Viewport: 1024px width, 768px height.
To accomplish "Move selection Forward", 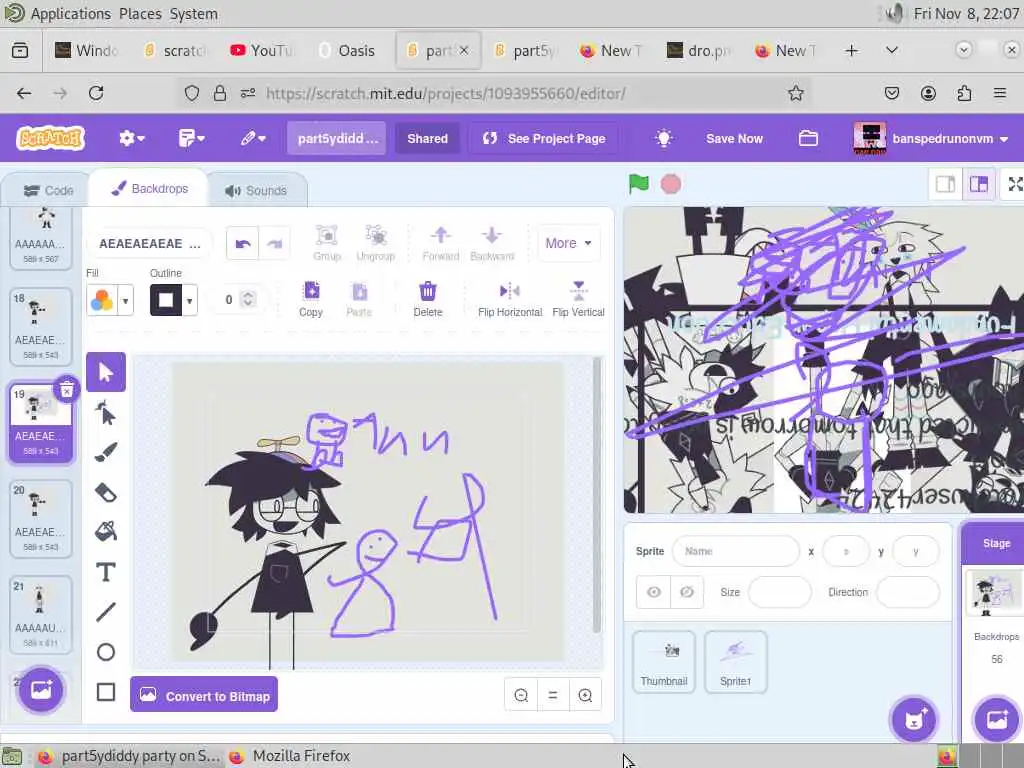I will coord(441,243).
